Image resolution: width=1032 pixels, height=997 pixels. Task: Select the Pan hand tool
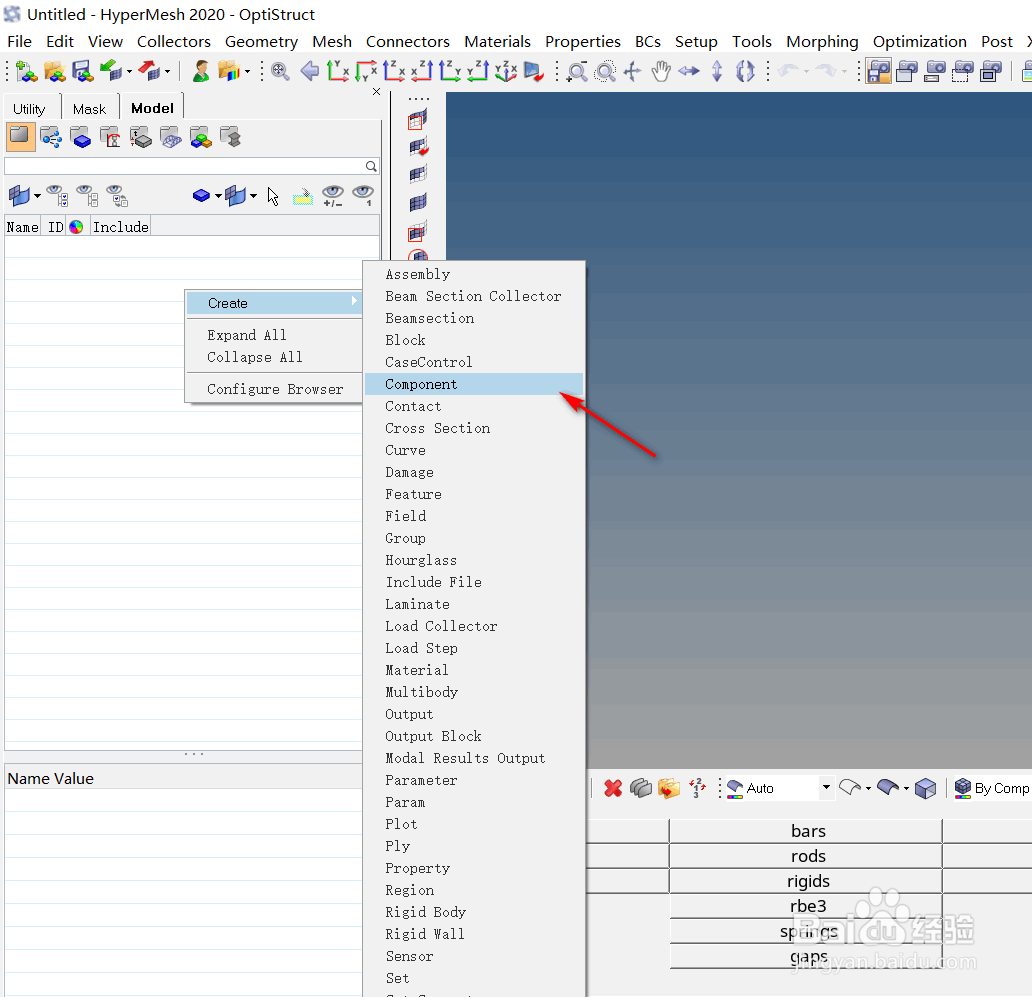[x=661, y=71]
